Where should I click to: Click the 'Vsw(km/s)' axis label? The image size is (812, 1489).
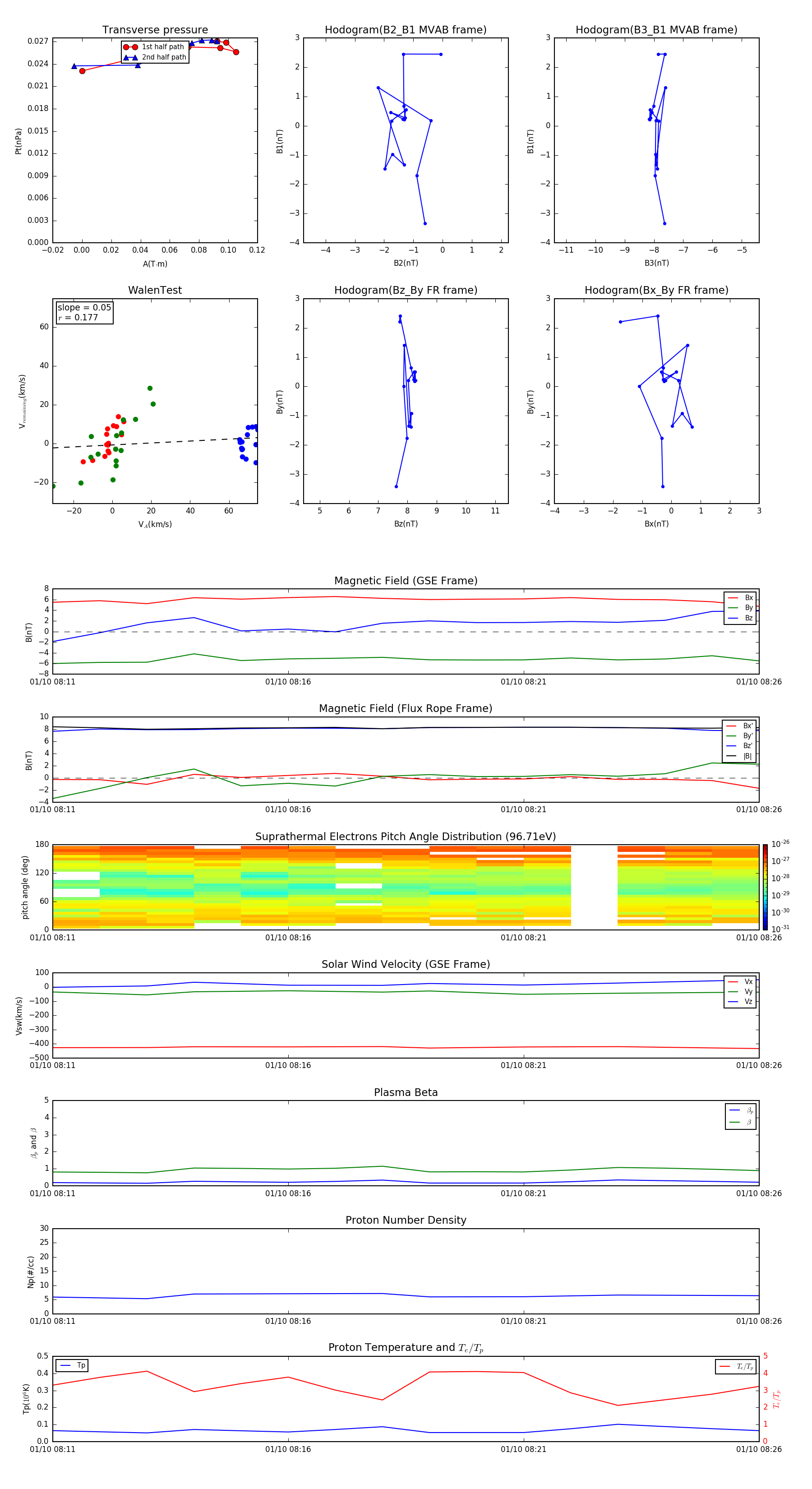tap(19, 1016)
